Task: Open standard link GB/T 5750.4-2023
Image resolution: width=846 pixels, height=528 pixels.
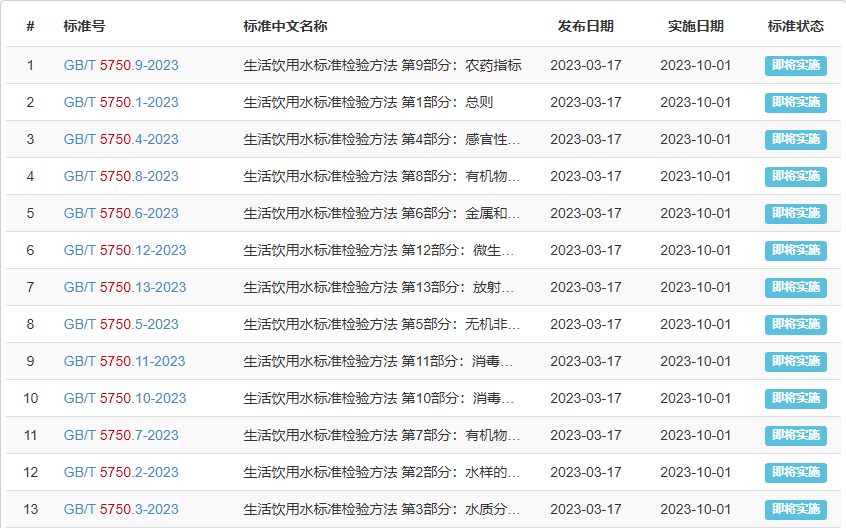Action: [121, 139]
